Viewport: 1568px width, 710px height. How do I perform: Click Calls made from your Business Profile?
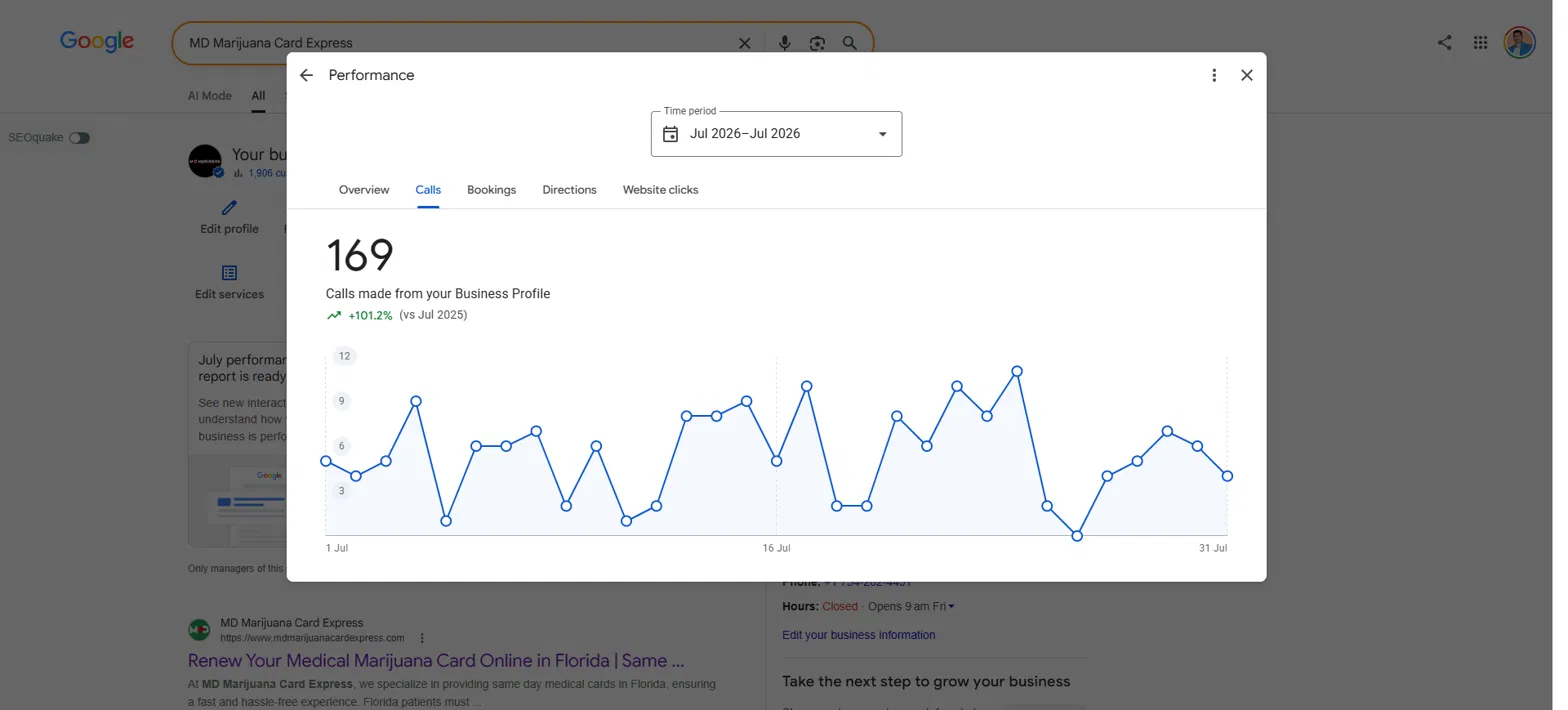coord(438,294)
